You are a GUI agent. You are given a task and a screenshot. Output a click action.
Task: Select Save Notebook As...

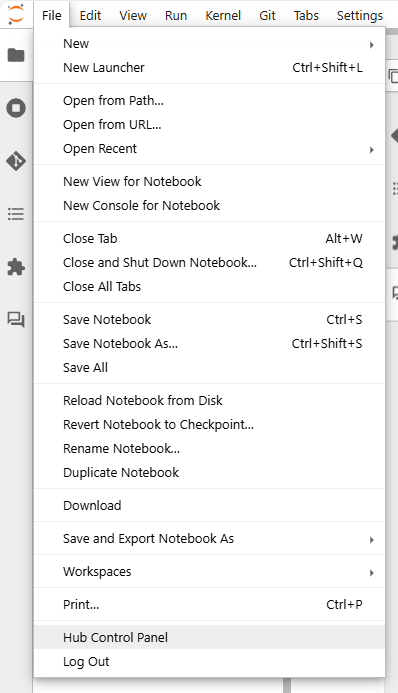tap(209, 344)
